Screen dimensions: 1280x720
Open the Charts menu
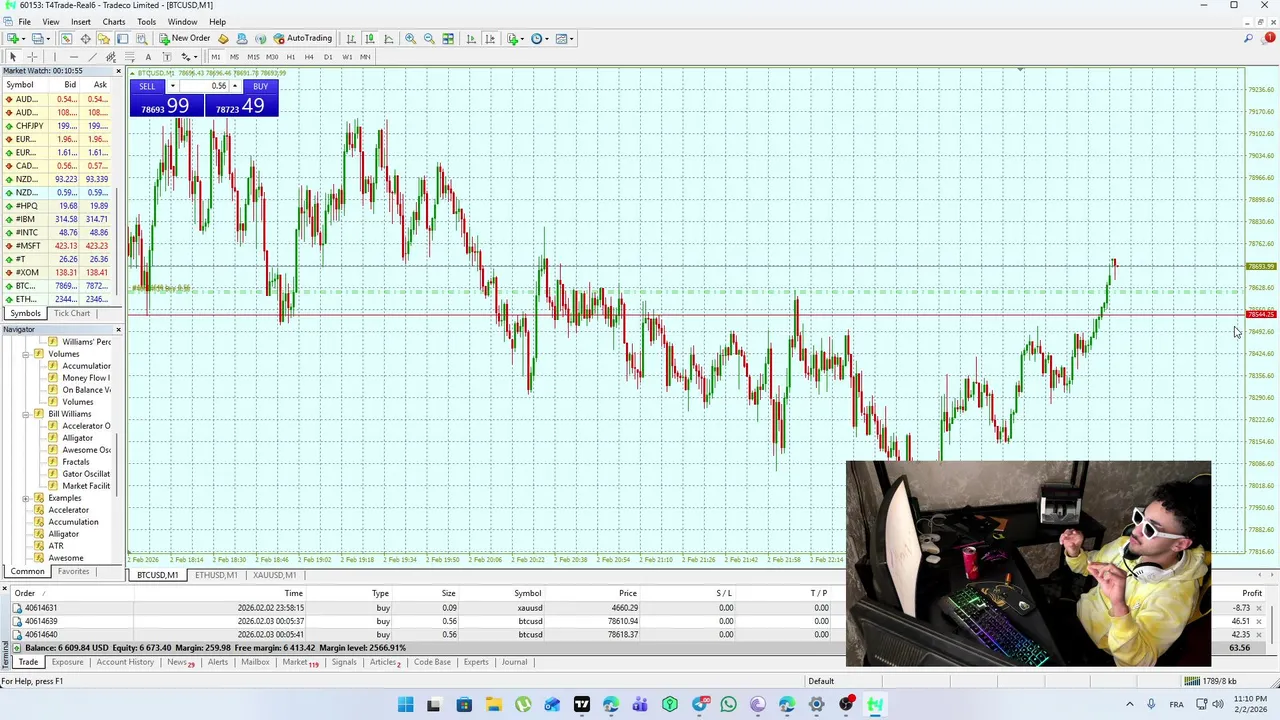coord(113,22)
